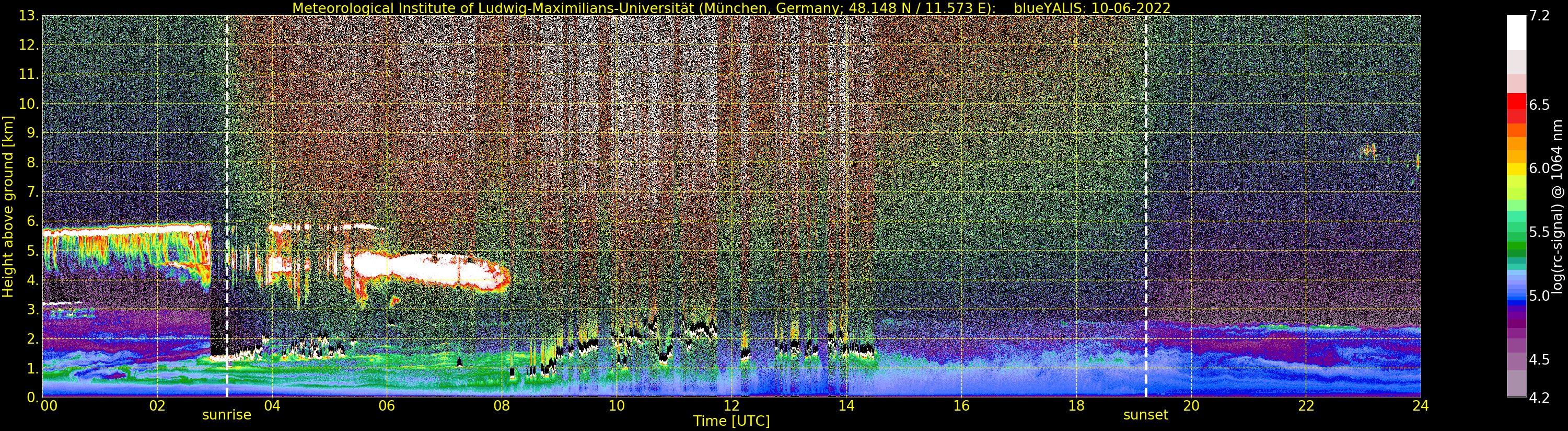The image size is (1568, 431).
Task: Click time axis tick "10" under the plot
Action: coord(617,406)
